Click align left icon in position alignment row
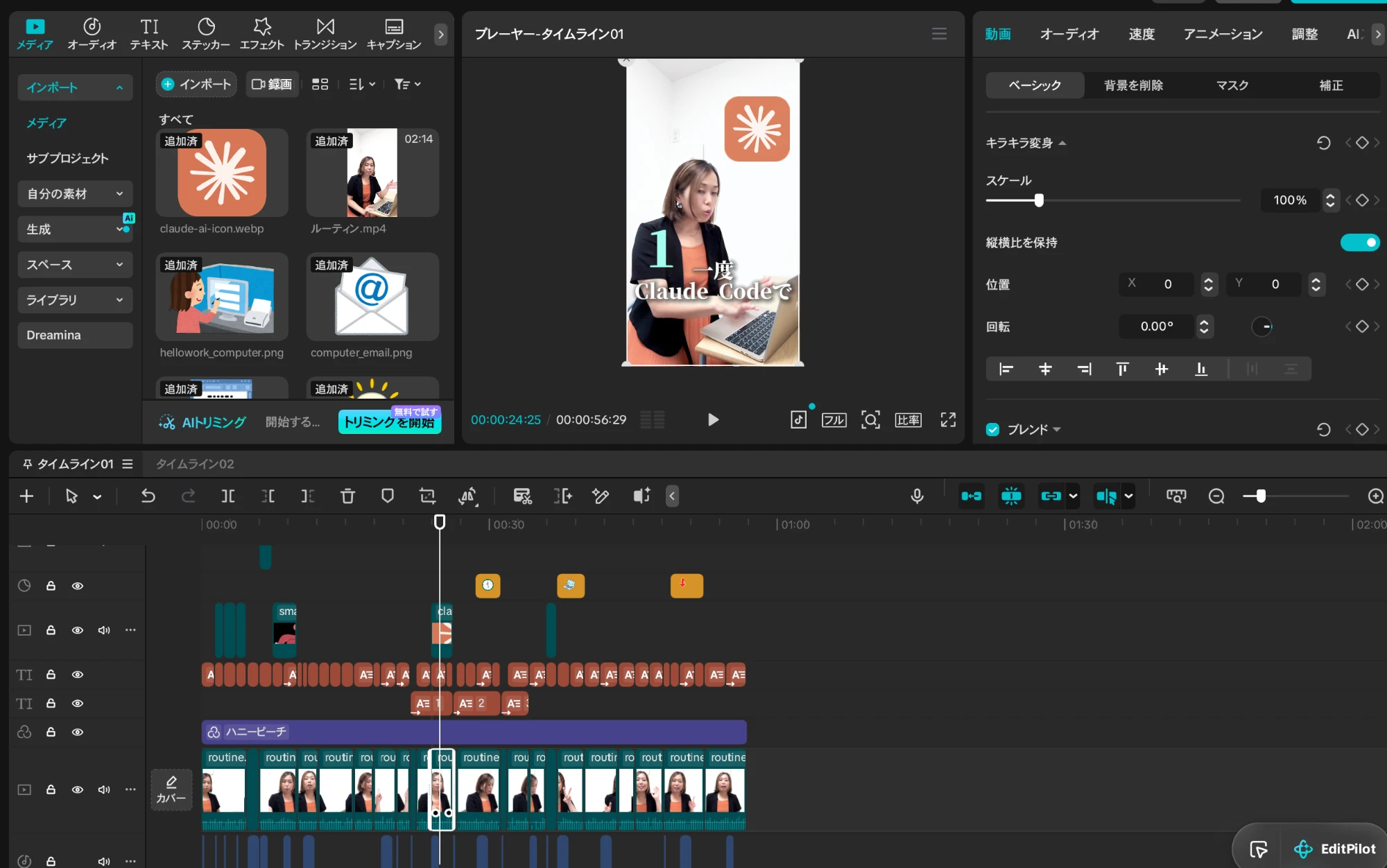 pyautogui.click(x=1006, y=369)
